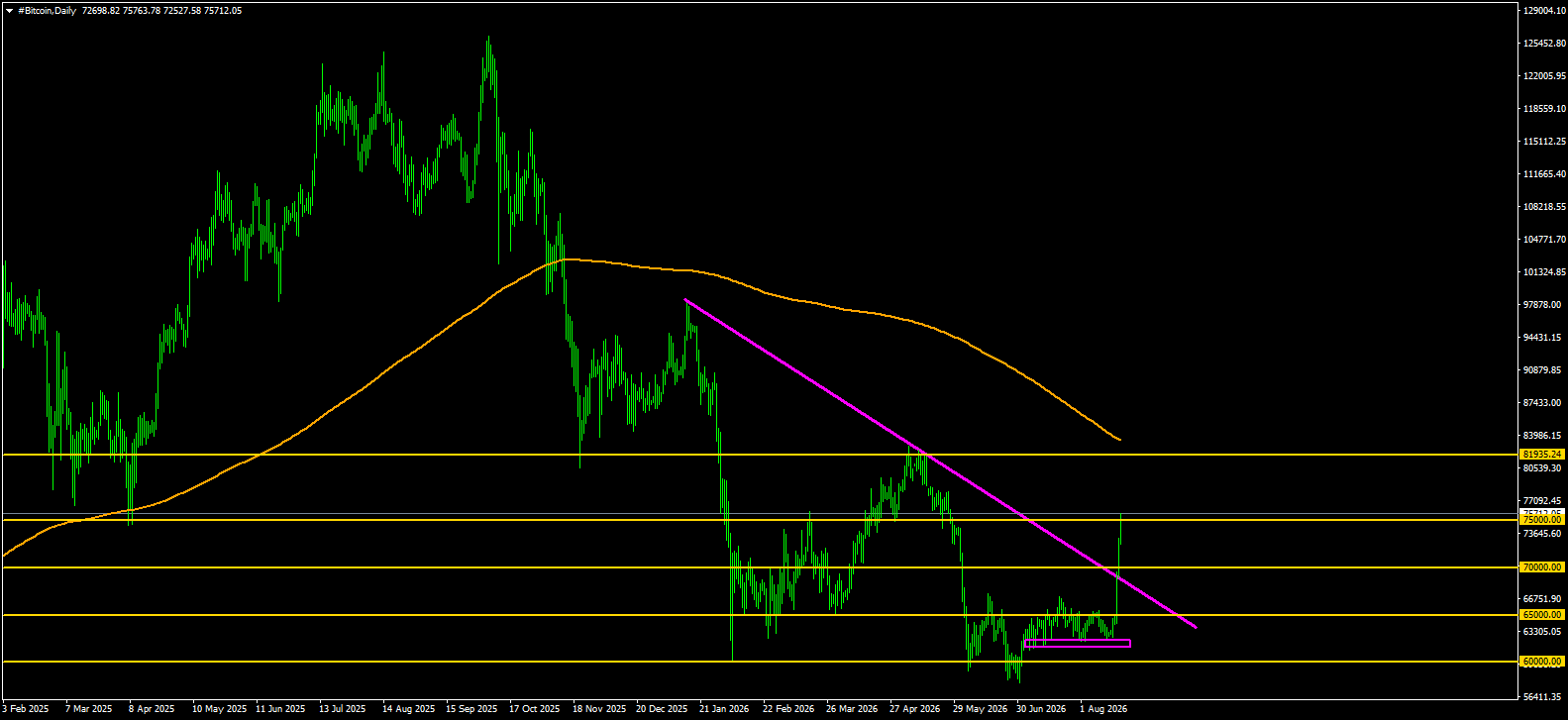Image resolution: width=1568 pixels, height=720 pixels.
Task: Click the 10 May 2025 date label
Action: click(219, 709)
